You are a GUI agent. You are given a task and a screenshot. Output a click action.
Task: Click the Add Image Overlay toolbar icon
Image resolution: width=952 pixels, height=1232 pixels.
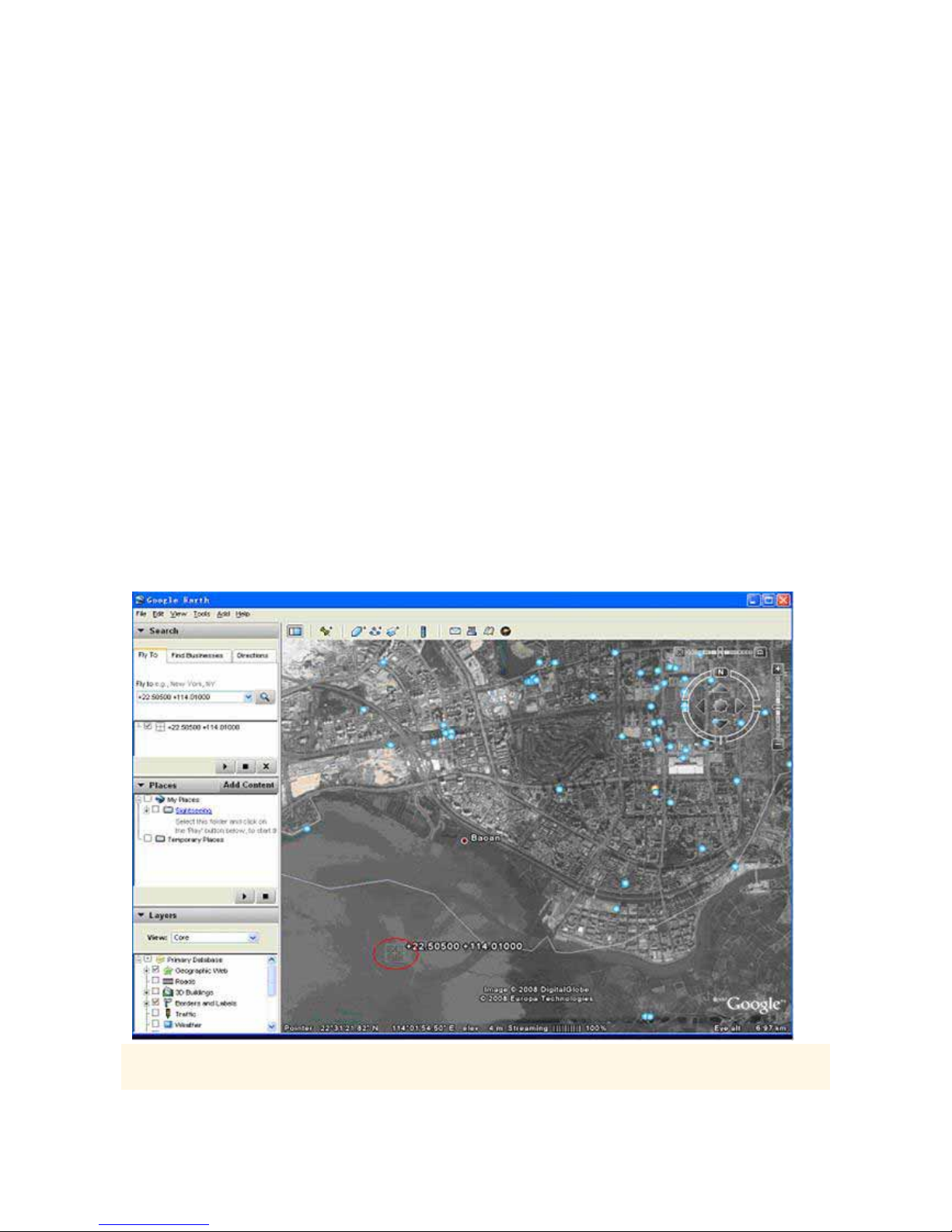click(393, 631)
